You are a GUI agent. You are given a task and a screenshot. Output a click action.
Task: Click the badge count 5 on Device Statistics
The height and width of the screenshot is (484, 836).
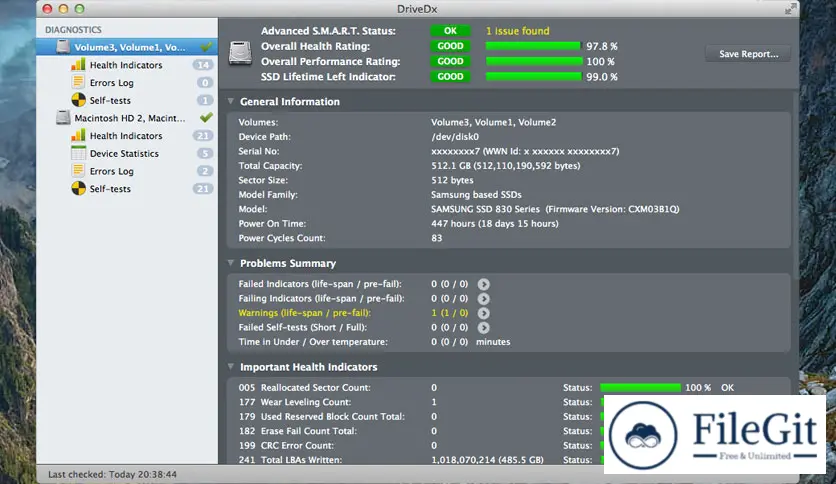pos(205,154)
